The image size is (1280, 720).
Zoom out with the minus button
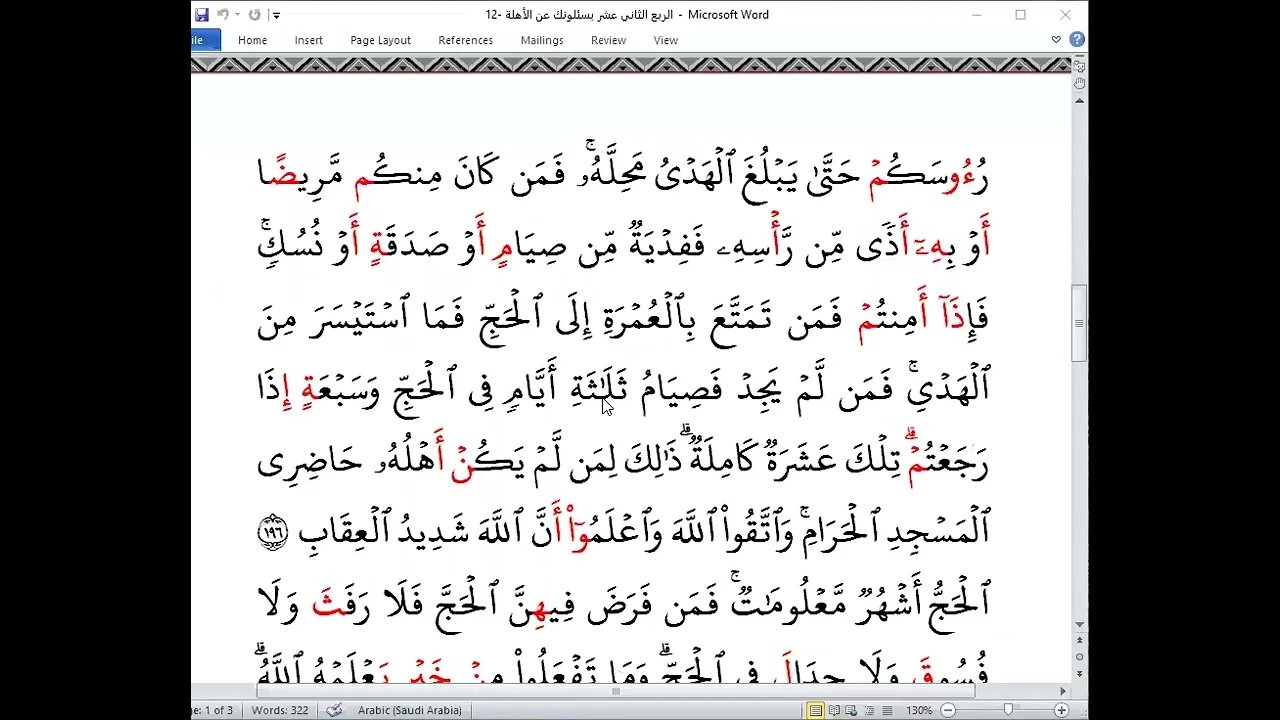click(x=950, y=710)
